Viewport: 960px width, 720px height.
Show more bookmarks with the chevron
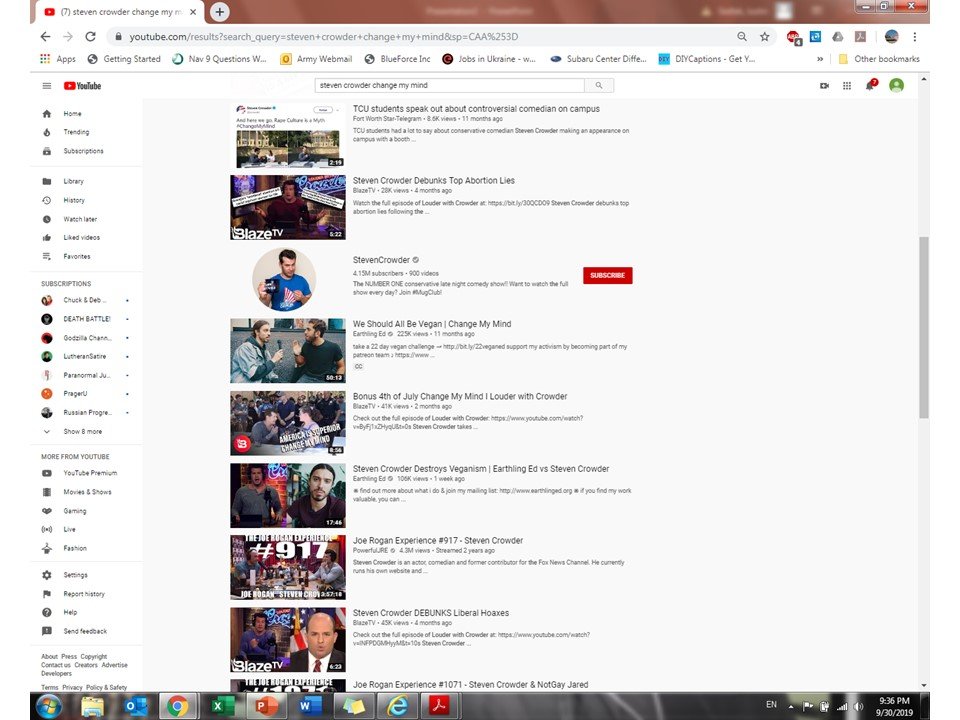click(x=820, y=59)
